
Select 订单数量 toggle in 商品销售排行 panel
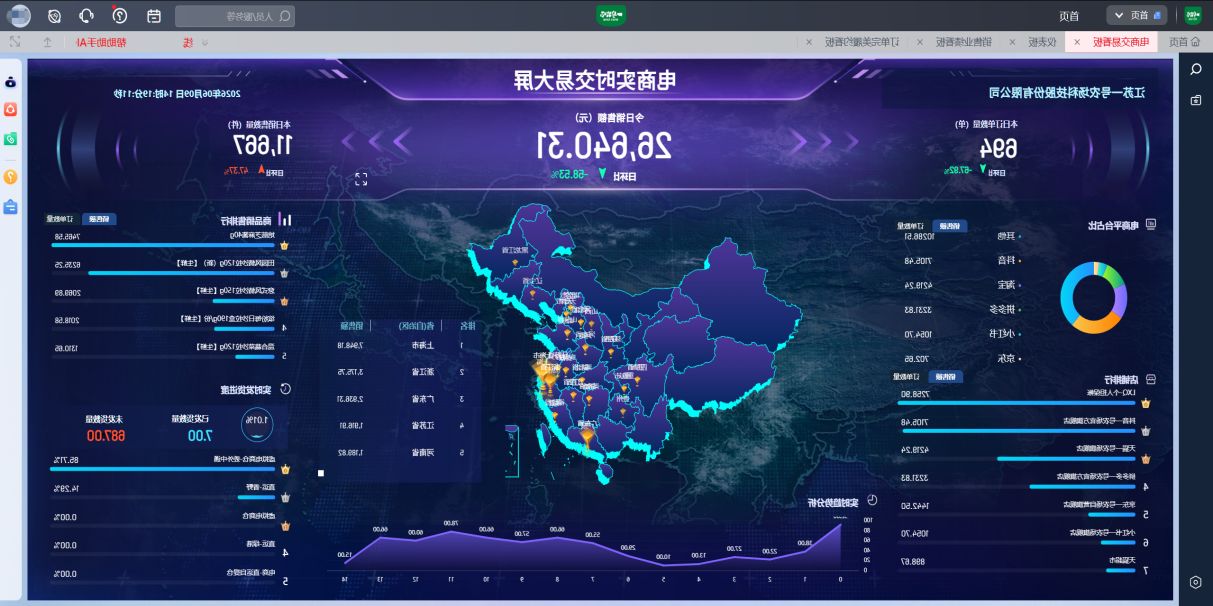pyautogui.click(x=62, y=218)
